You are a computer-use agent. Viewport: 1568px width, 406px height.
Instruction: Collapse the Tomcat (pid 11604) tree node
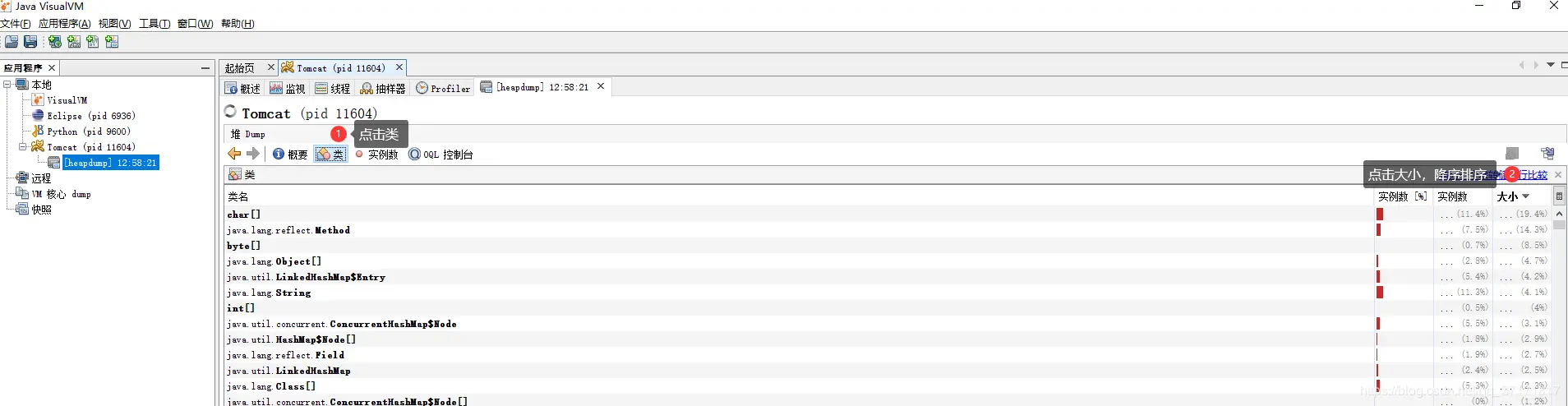23,147
